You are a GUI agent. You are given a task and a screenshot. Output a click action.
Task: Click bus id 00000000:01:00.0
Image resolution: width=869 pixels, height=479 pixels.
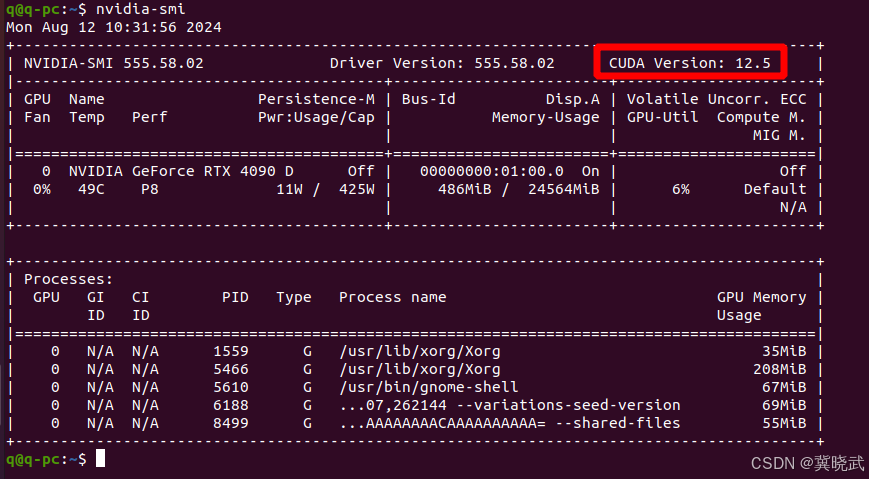(x=492, y=171)
